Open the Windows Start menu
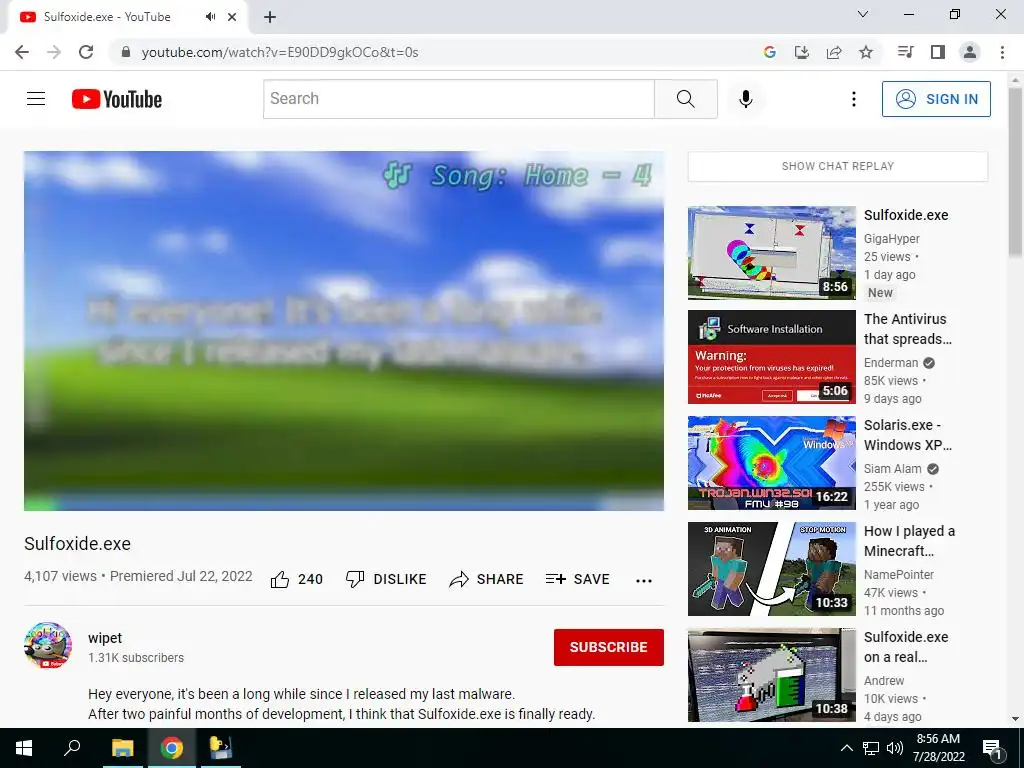Image resolution: width=1024 pixels, height=768 pixels. point(24,748)
